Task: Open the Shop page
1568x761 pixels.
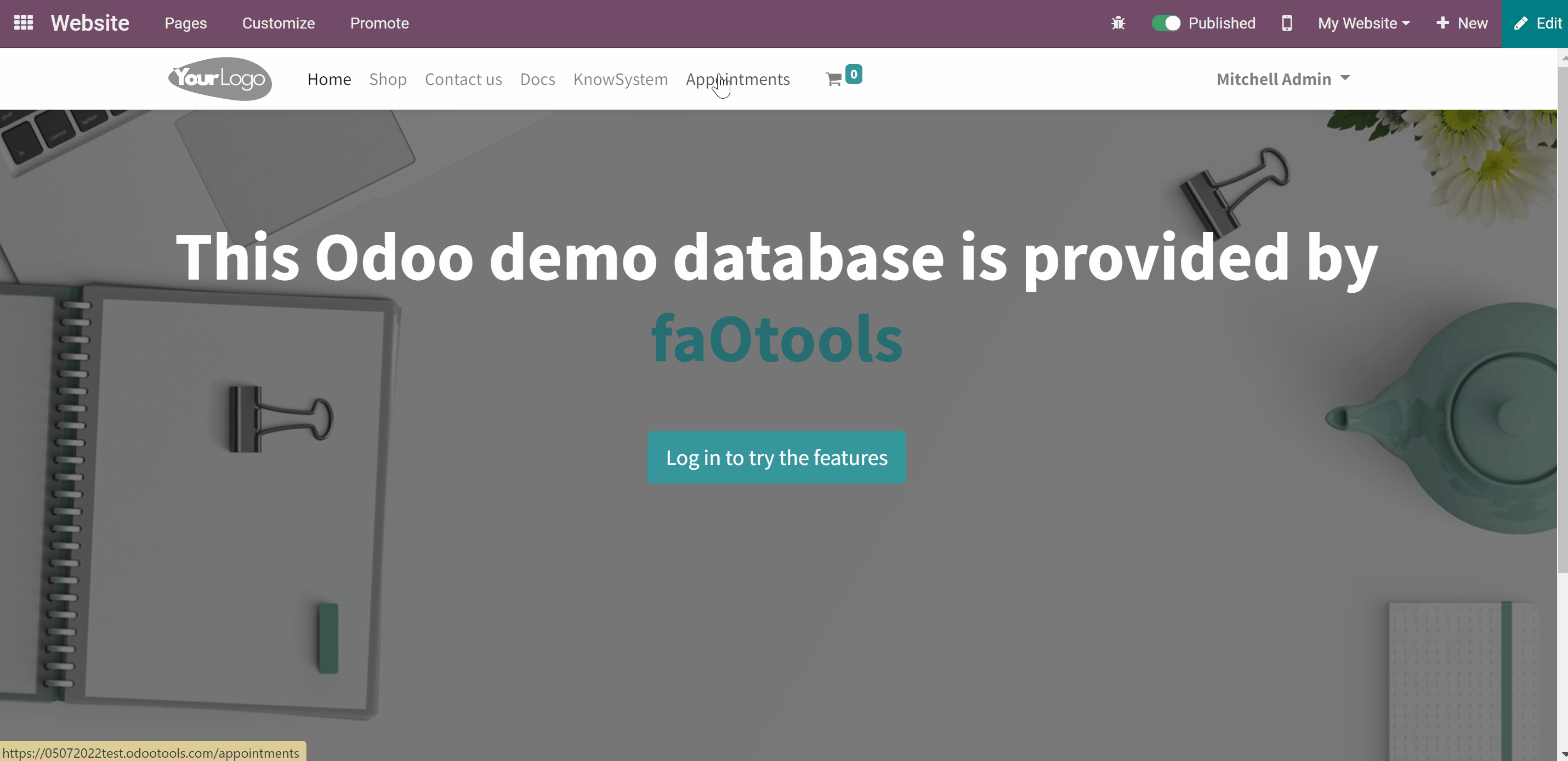Action: click(388, 79)
